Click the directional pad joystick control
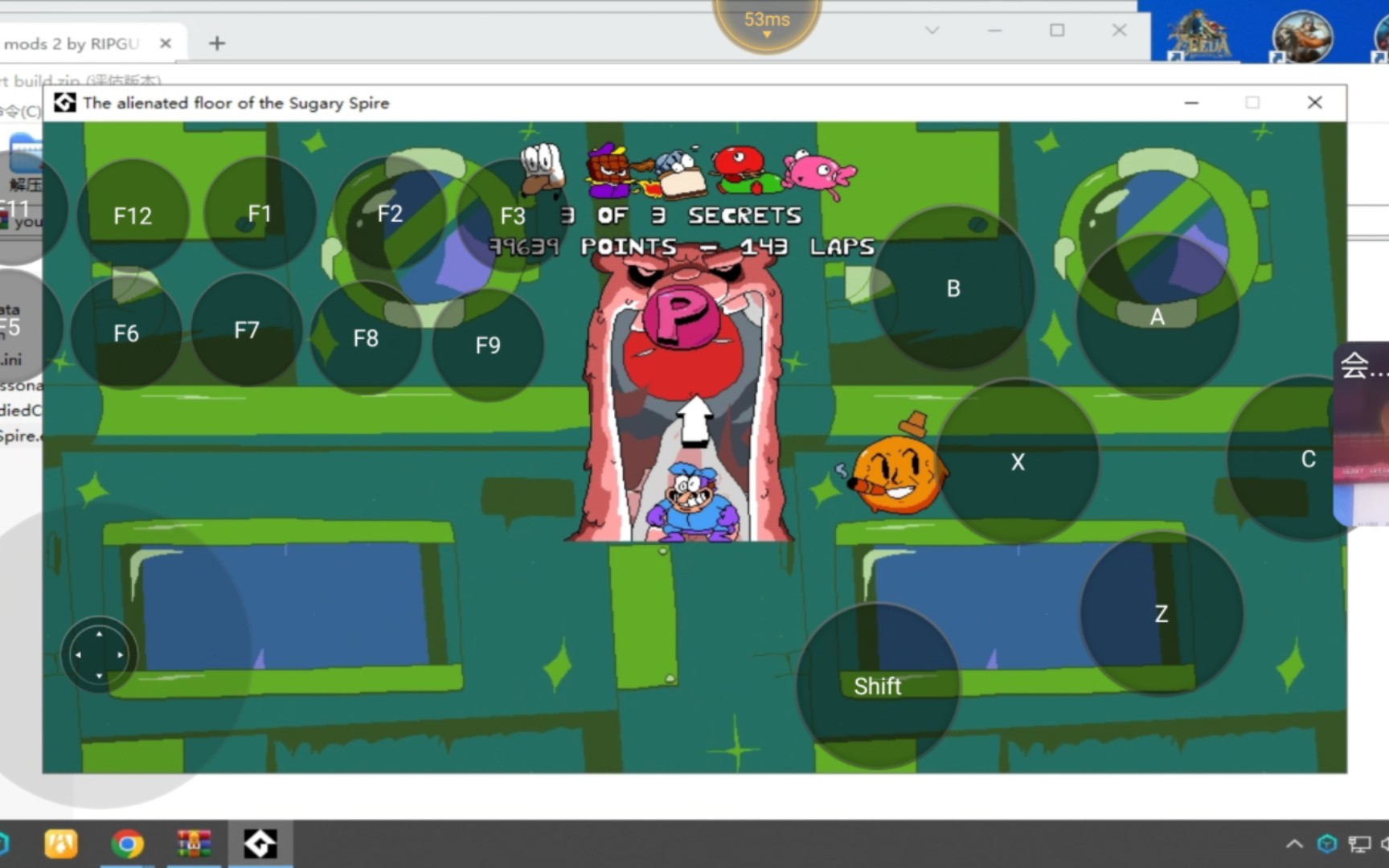 (99, 655)
